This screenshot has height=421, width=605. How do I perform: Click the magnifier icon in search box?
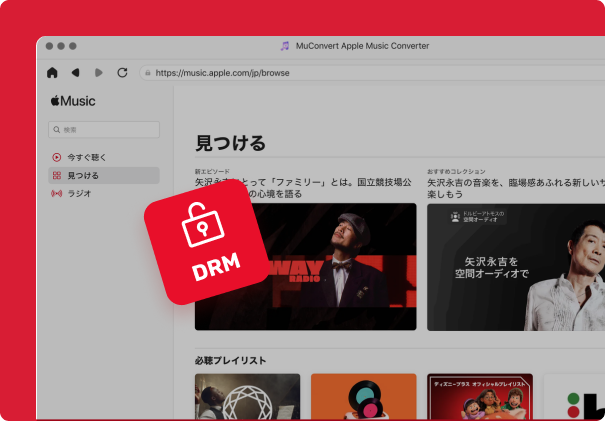57,130
